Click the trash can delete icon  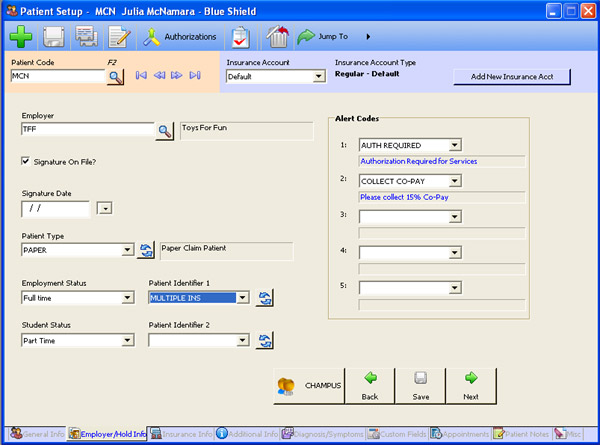(278, 38)
